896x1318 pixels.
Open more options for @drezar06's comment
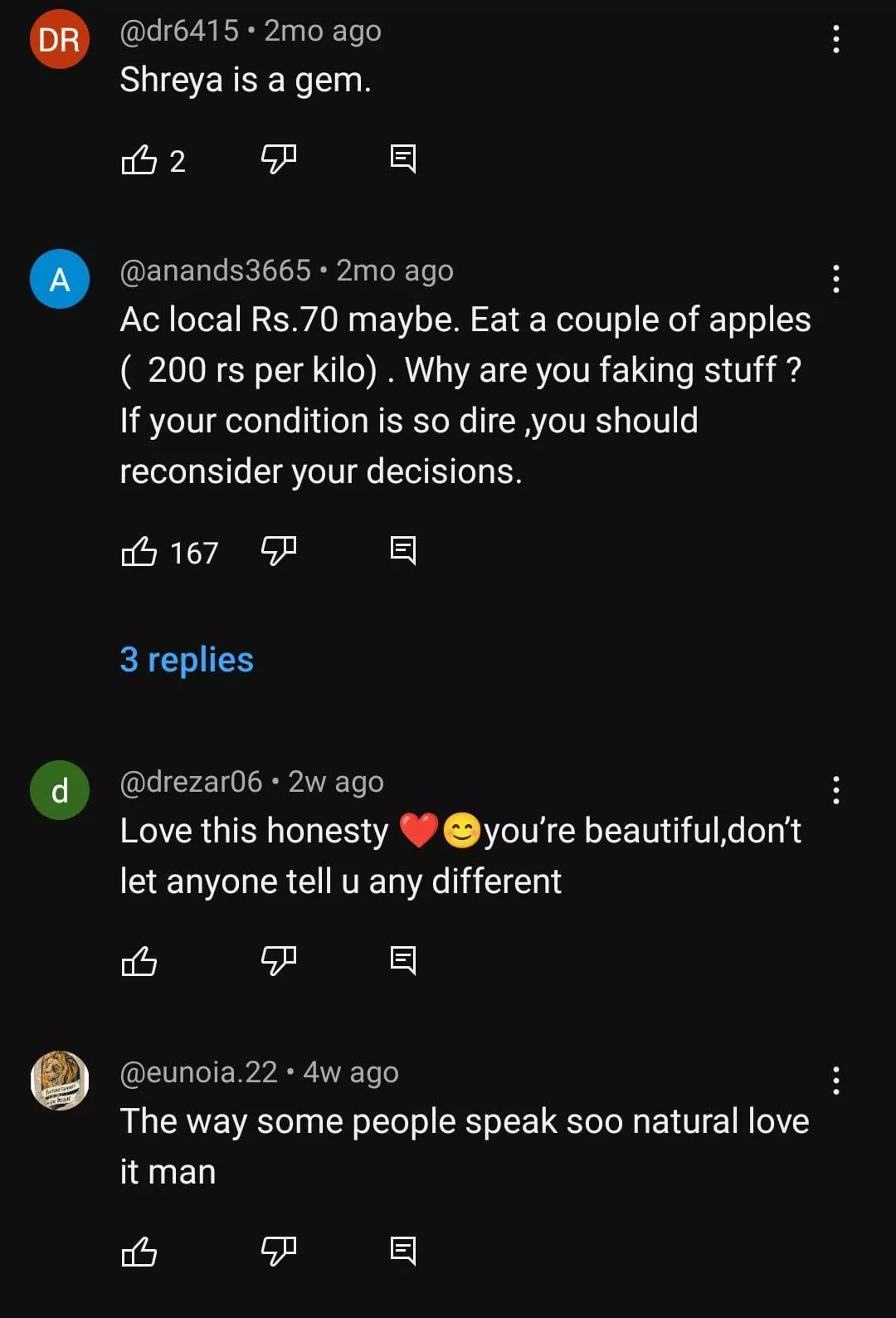coord(835,790)
